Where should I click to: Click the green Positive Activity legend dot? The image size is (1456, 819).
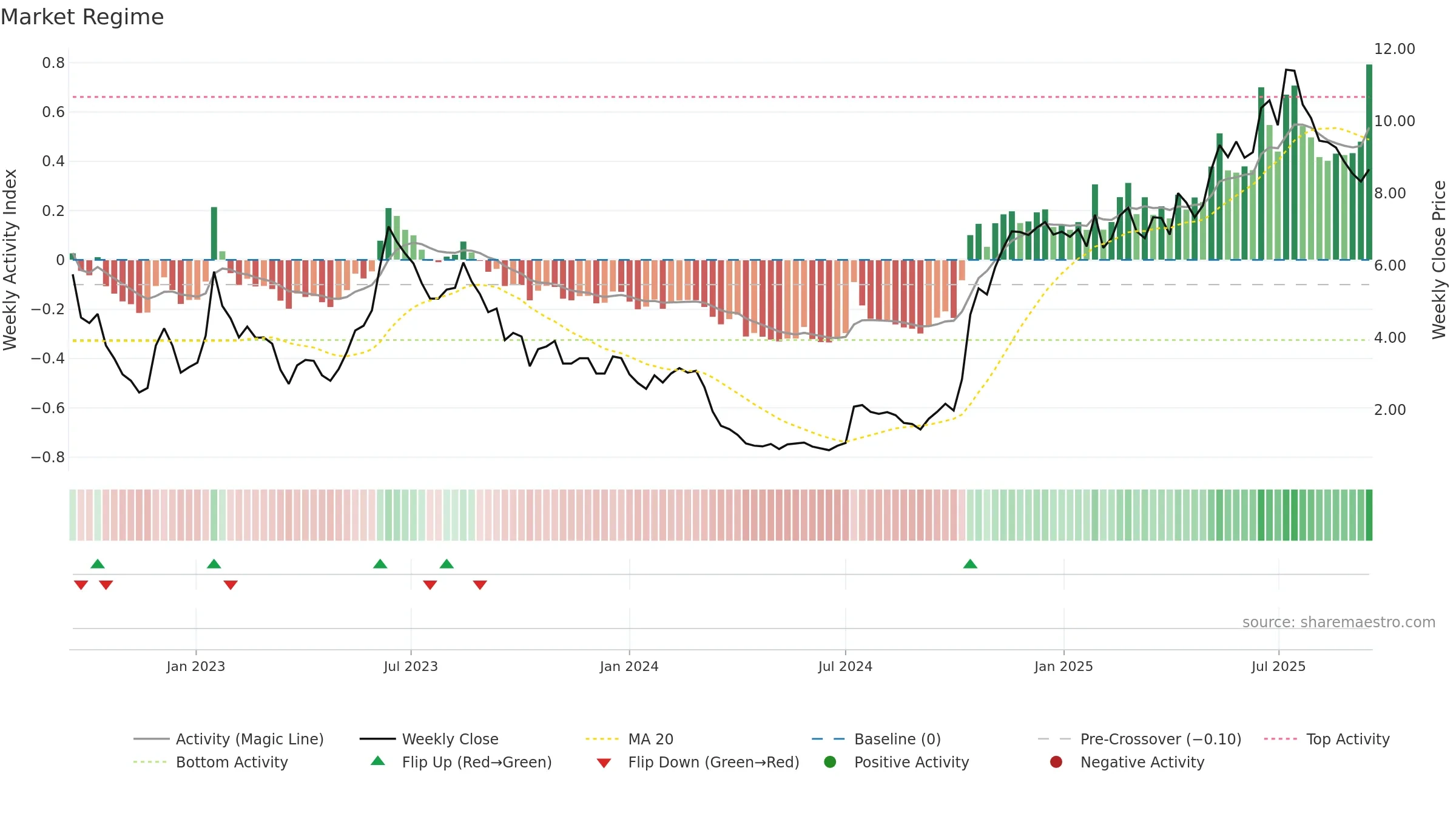[831, 762]
